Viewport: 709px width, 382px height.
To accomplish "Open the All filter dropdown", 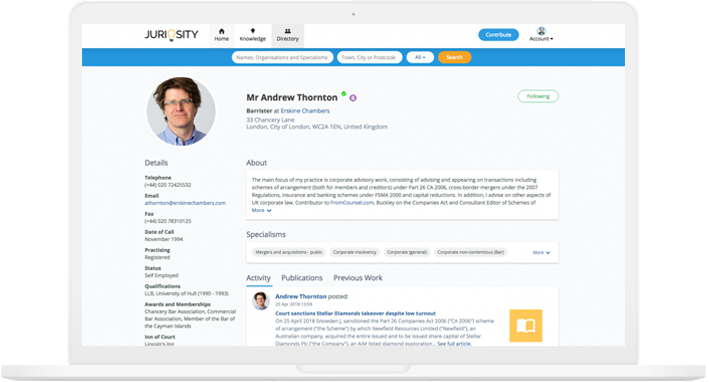I will tap(420, 57).
